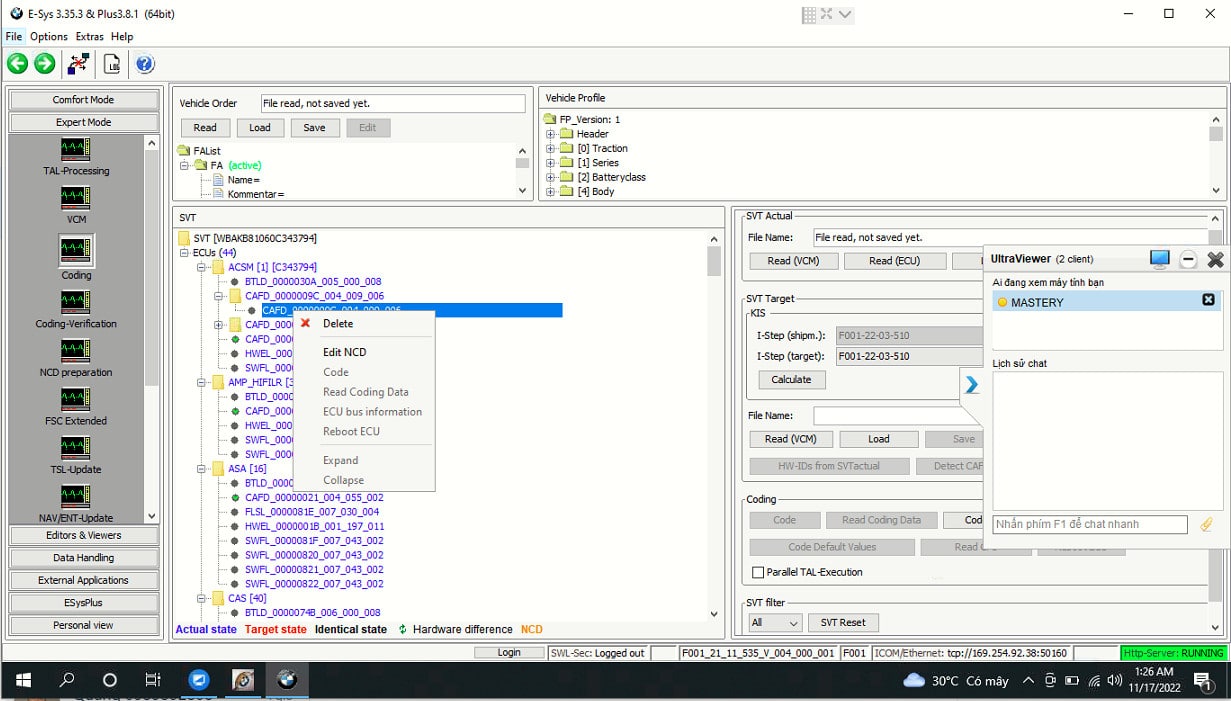Choose Edit NCD in context menu
This screenshot has width=1231, height=701.
click(x=344, y=352)
